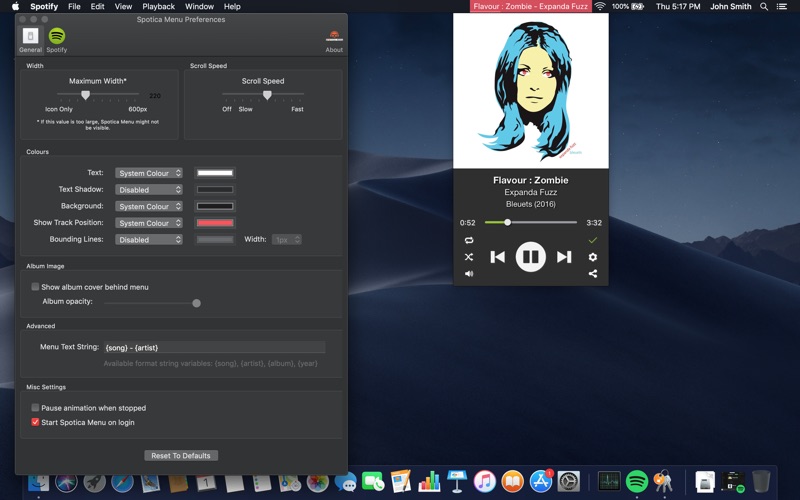
Task: Click the share icon in player
Action: tap(592, 273)
